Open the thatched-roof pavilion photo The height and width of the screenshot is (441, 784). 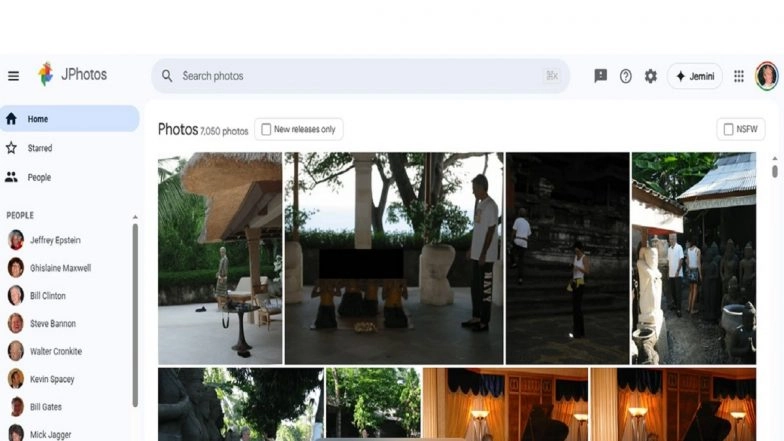point(220,258)
